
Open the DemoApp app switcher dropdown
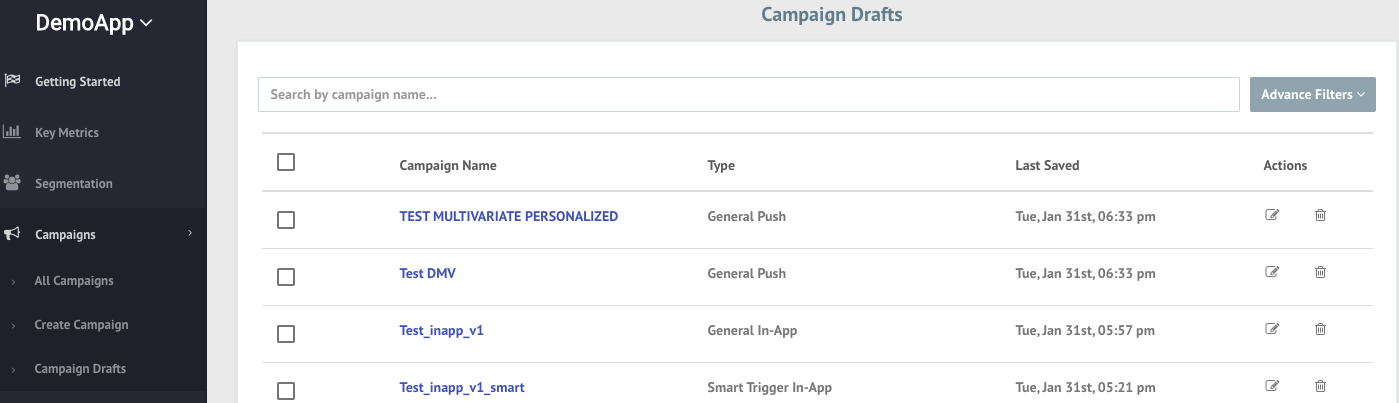point(94,23)
